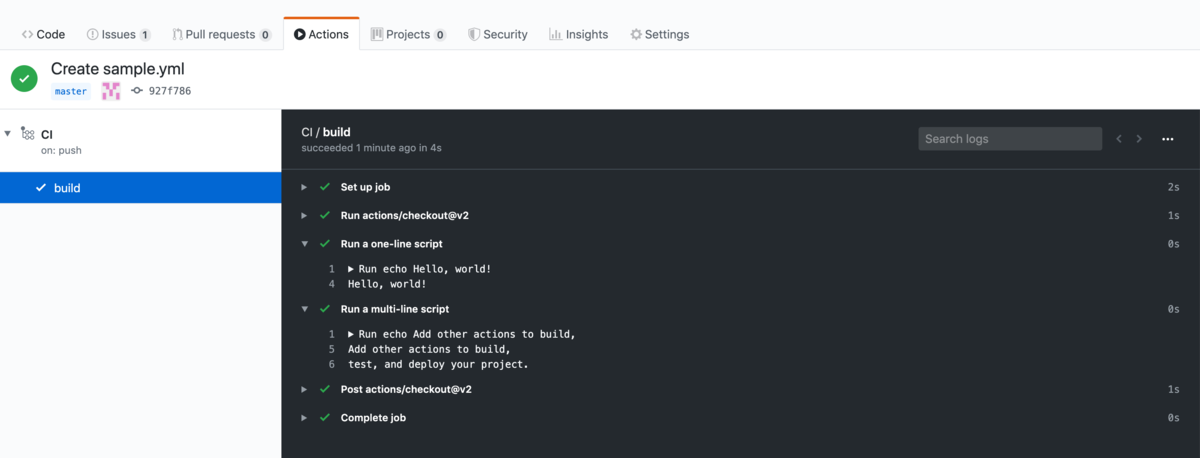
Task: Click the Code tab icon
Action: pyautogui.click(x=27, y=34)
